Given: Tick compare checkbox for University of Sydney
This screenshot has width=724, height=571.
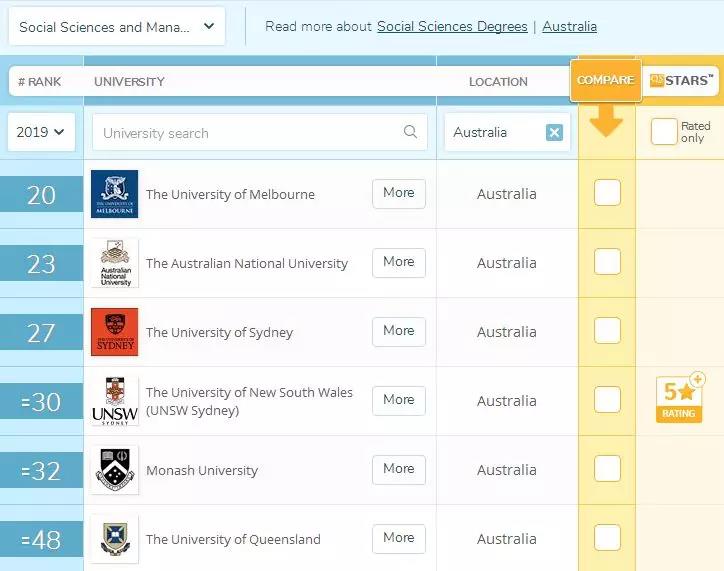Looking at the screenshot, I should (x=607, y=330).
